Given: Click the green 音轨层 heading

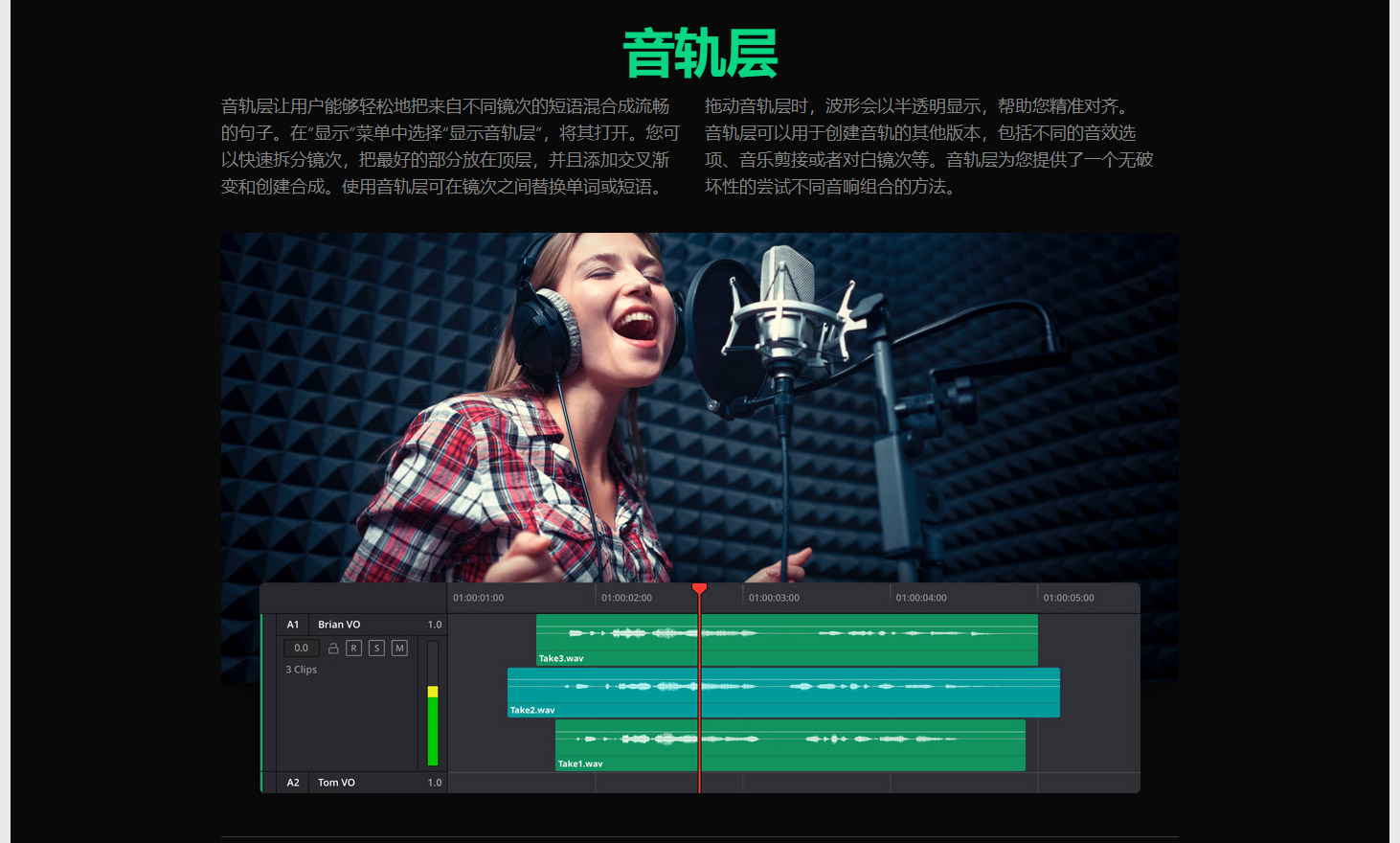Looking at the screenshot, I should pos(700,54).
